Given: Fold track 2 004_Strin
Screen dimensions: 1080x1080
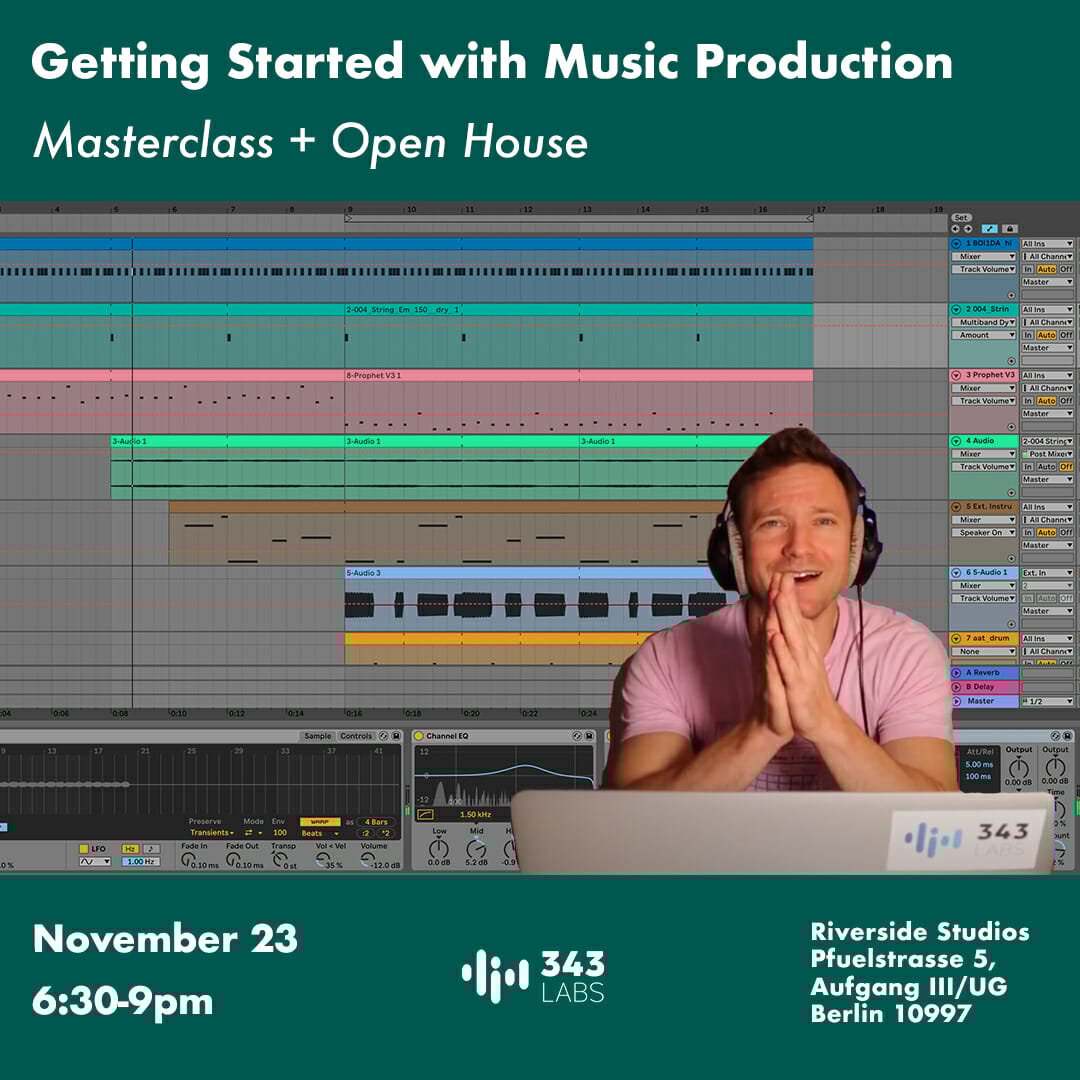Looking at the screenshot, I should click(956, 310).
